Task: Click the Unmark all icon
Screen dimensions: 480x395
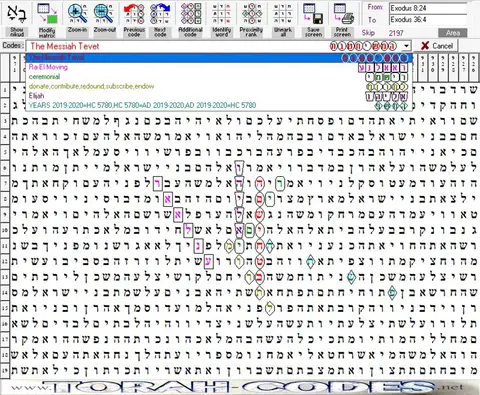Action: pyautogui.click(x=283, y=19)
